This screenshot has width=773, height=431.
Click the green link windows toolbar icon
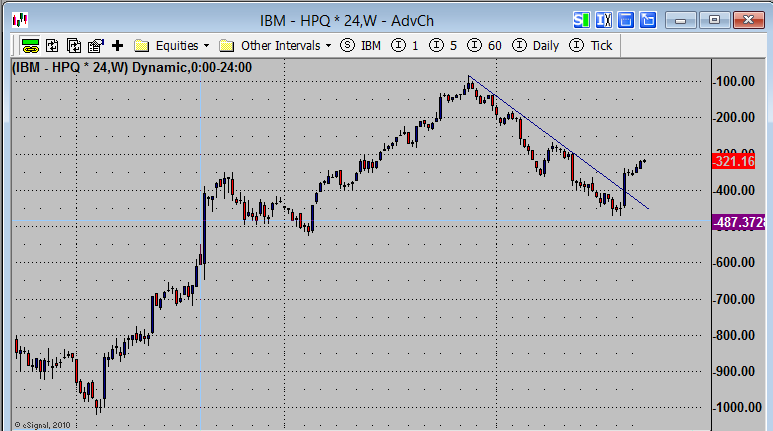click(31, 46)
